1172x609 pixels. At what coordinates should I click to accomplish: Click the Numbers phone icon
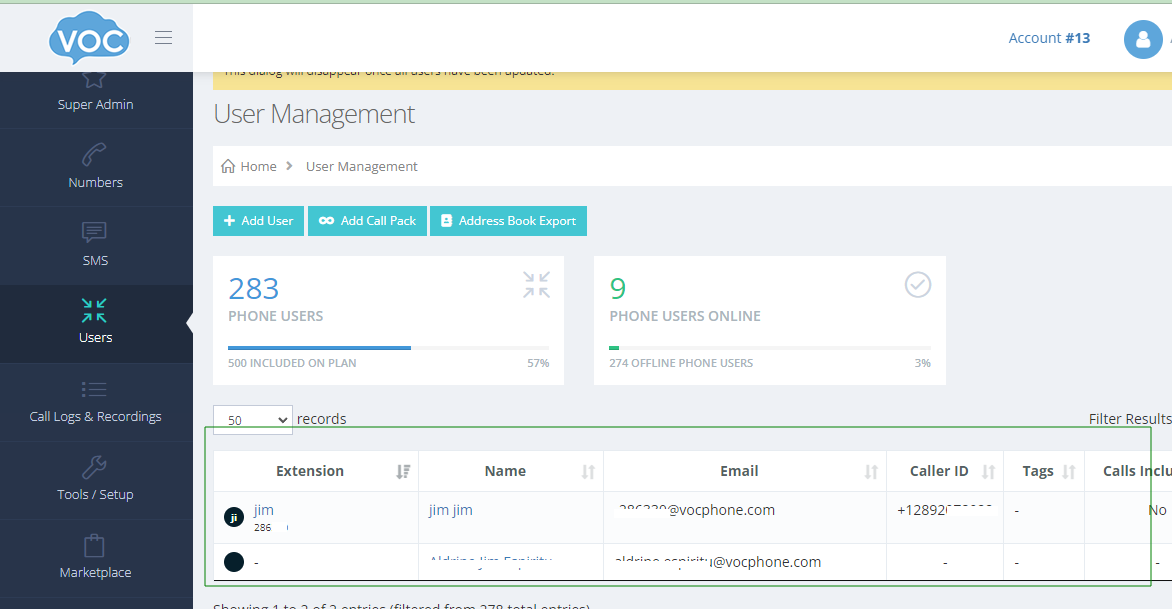95,155
